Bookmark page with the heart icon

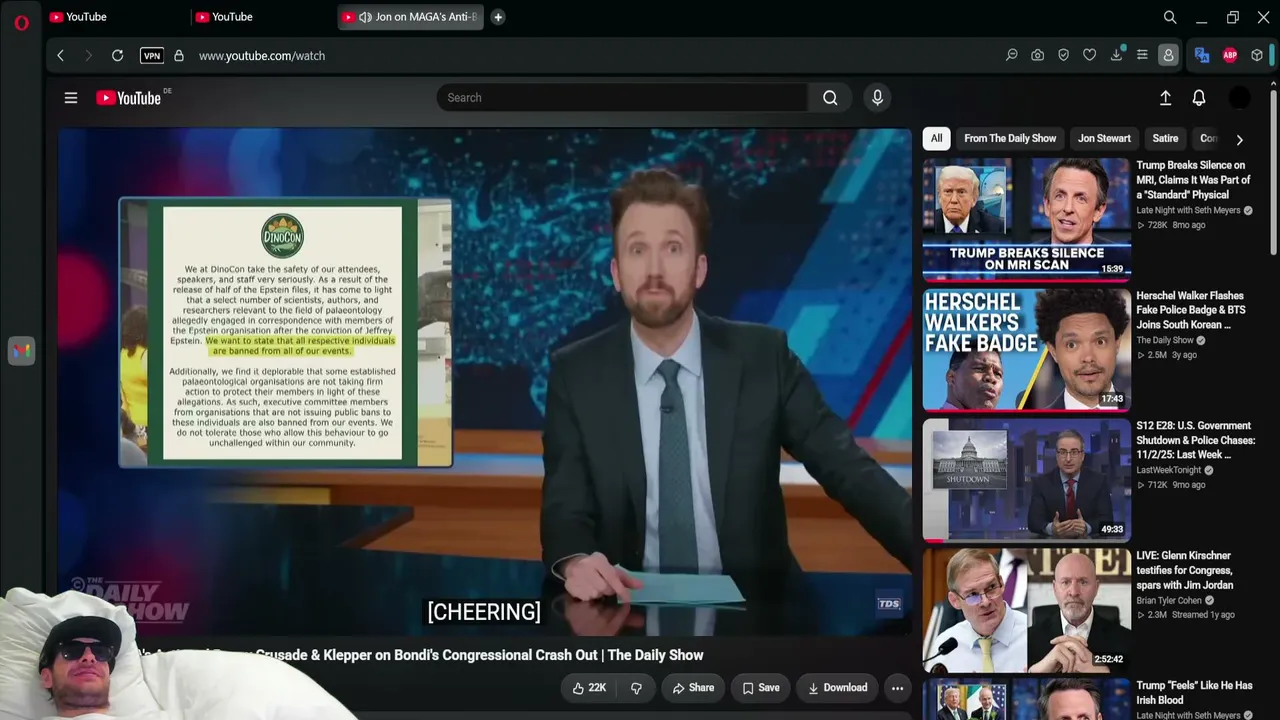[x=1090, y=55]
